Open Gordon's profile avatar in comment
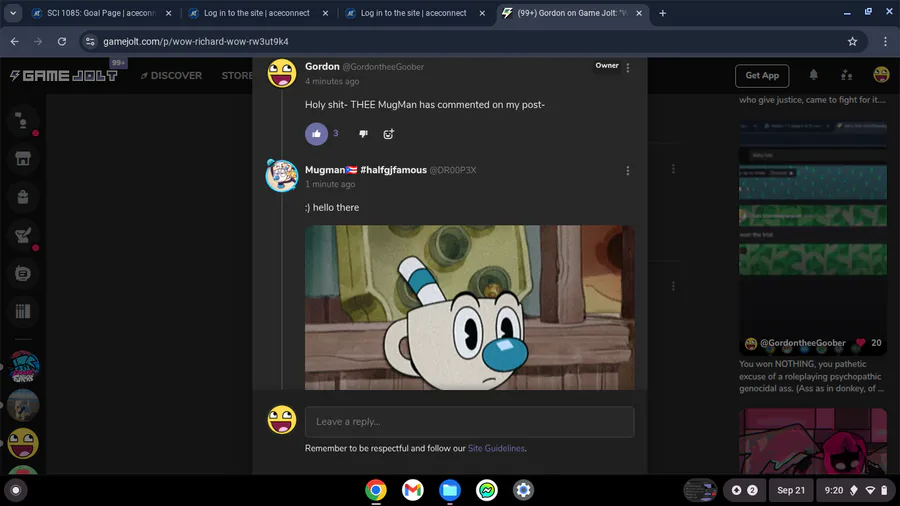This screenshot has width=900, height=506. click(282, 73)
